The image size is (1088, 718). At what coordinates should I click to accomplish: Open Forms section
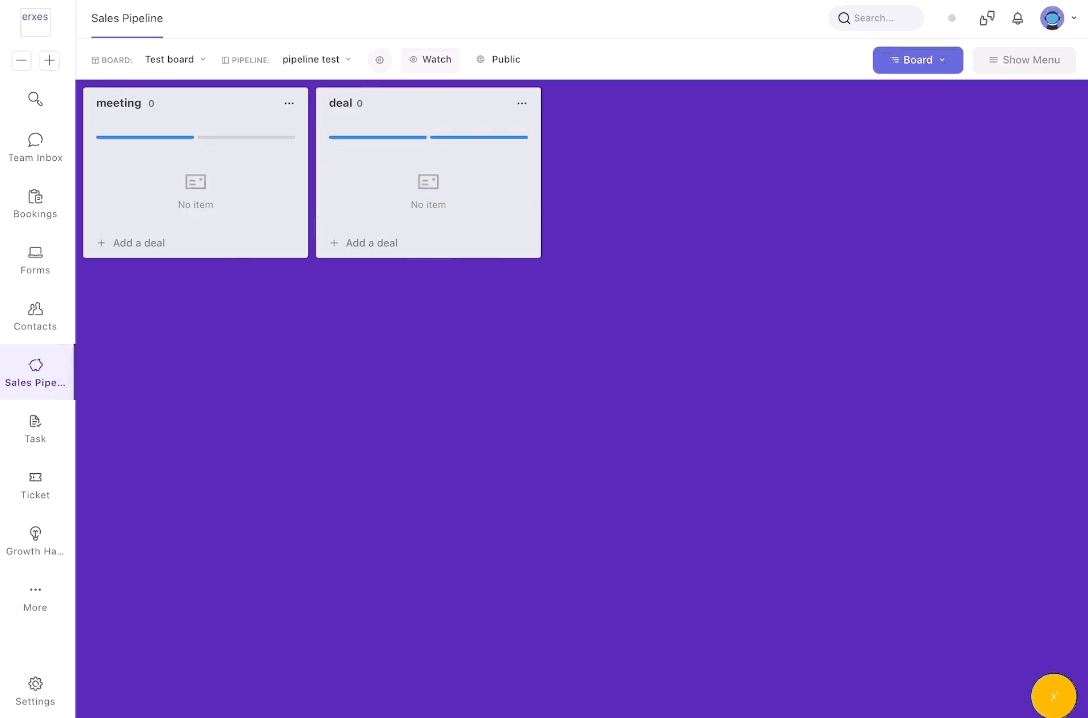35,260
